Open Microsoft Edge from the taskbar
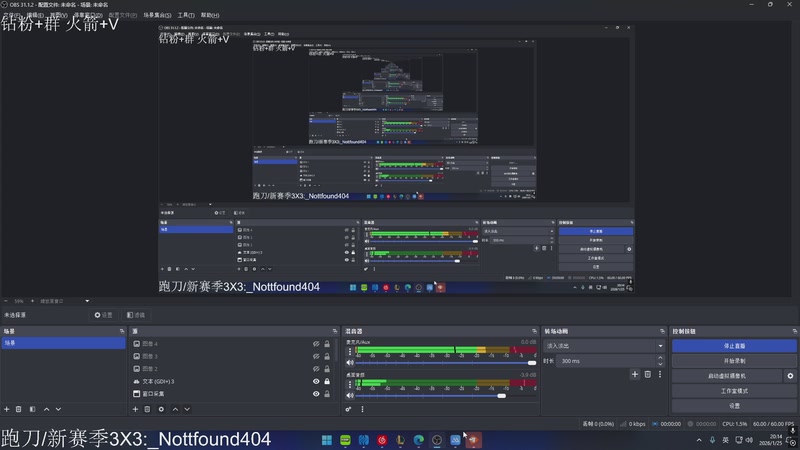 click(418, 440)
